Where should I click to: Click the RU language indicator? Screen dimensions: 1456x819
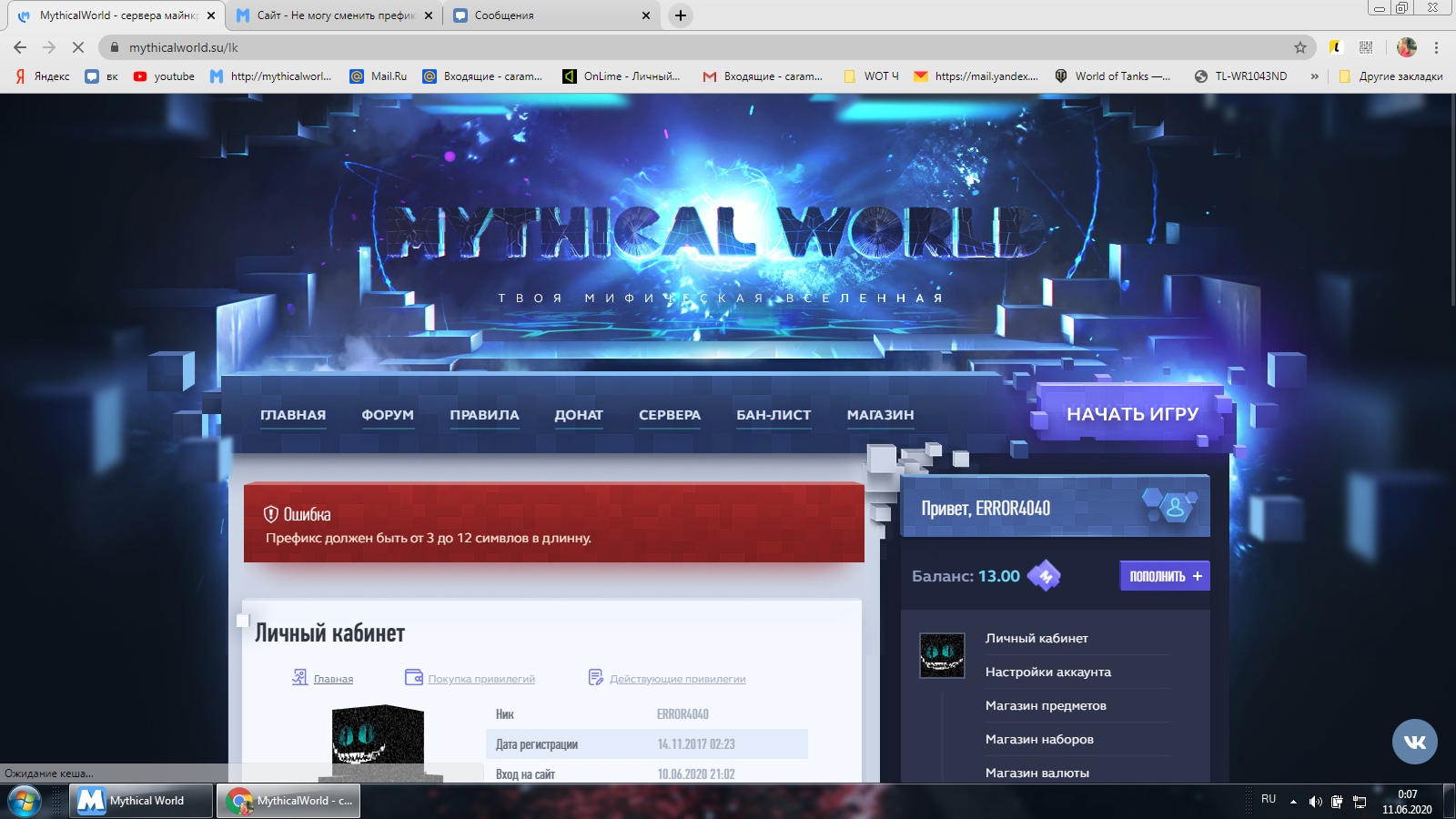(1269, 799)
